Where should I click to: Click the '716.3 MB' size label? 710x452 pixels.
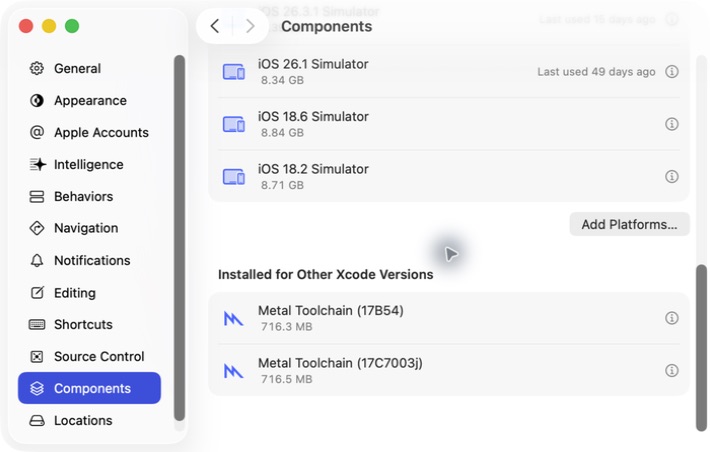(x=287, y=327)
